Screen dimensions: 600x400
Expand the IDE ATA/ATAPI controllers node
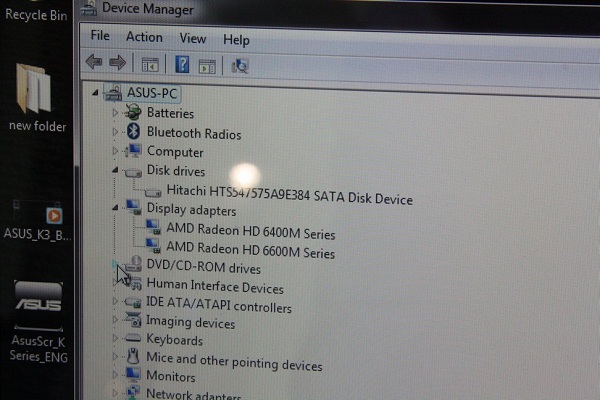(x=115, y=301)
